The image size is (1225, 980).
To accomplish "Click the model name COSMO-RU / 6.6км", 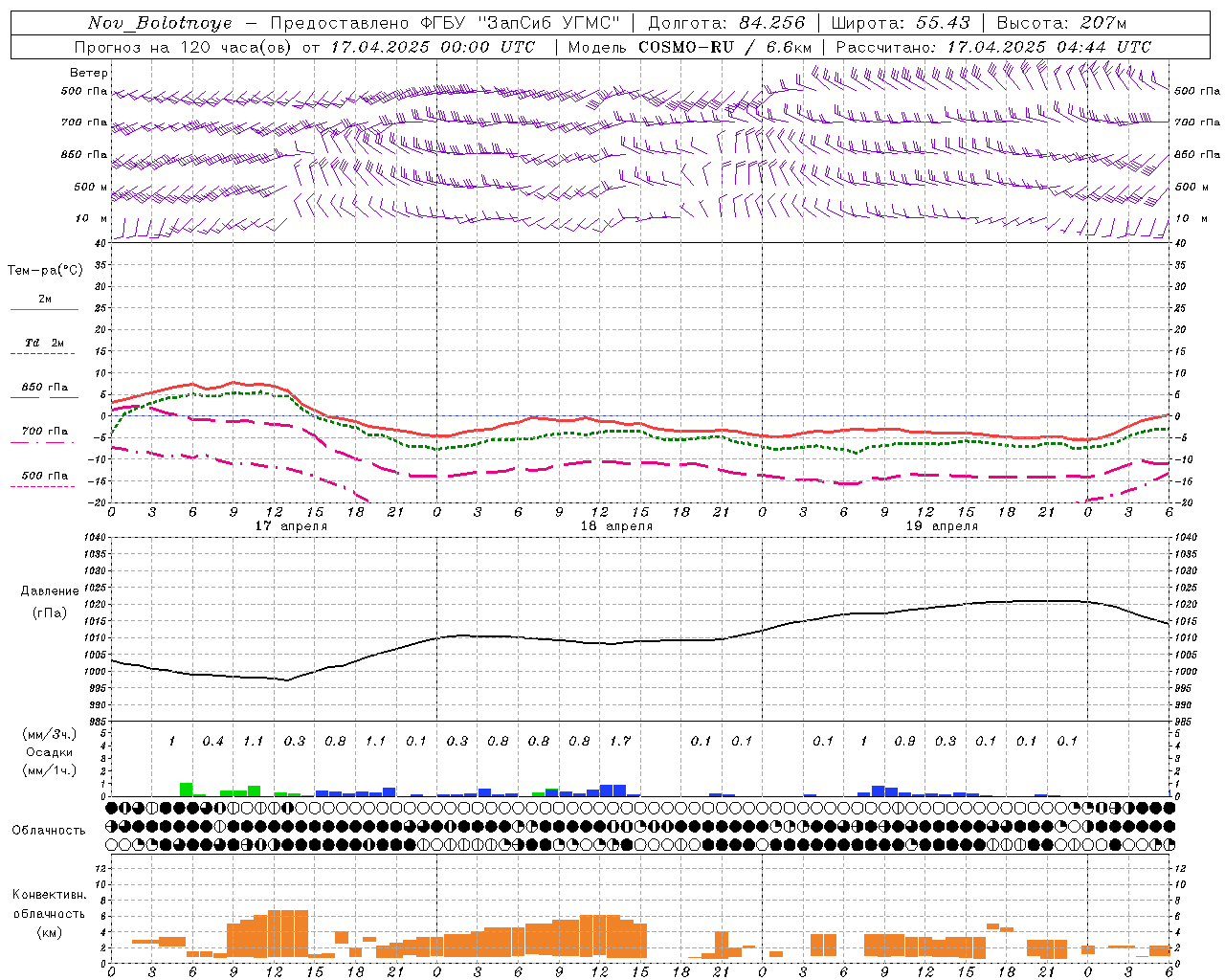I will 725,47.
